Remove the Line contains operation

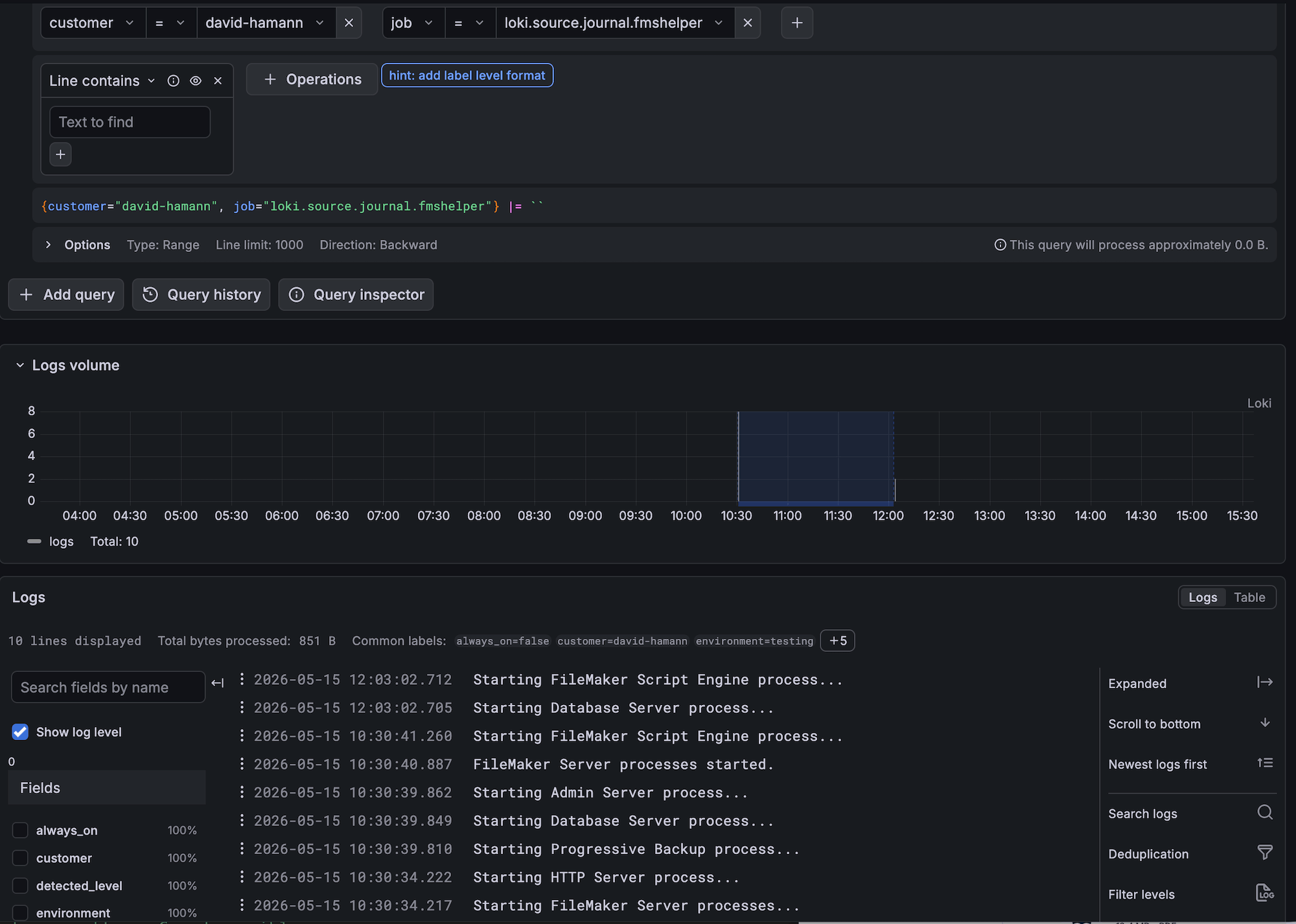(218, 80)
